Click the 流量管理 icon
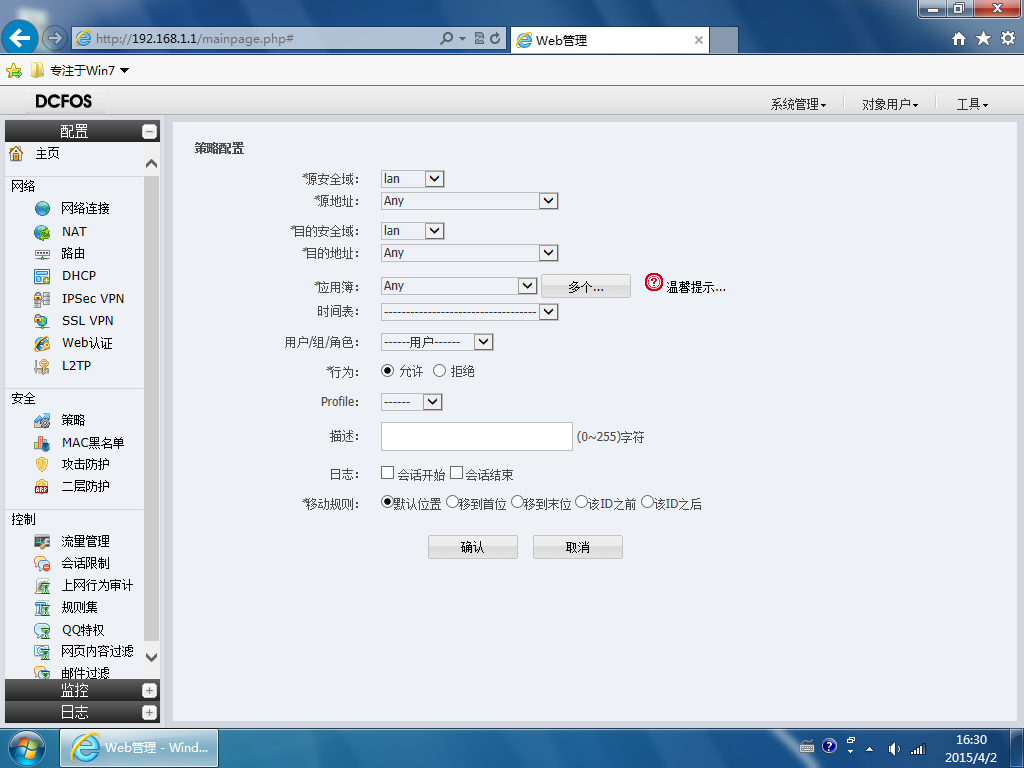This screenshot has height=768, width=1024. click(x=42, y=542)
